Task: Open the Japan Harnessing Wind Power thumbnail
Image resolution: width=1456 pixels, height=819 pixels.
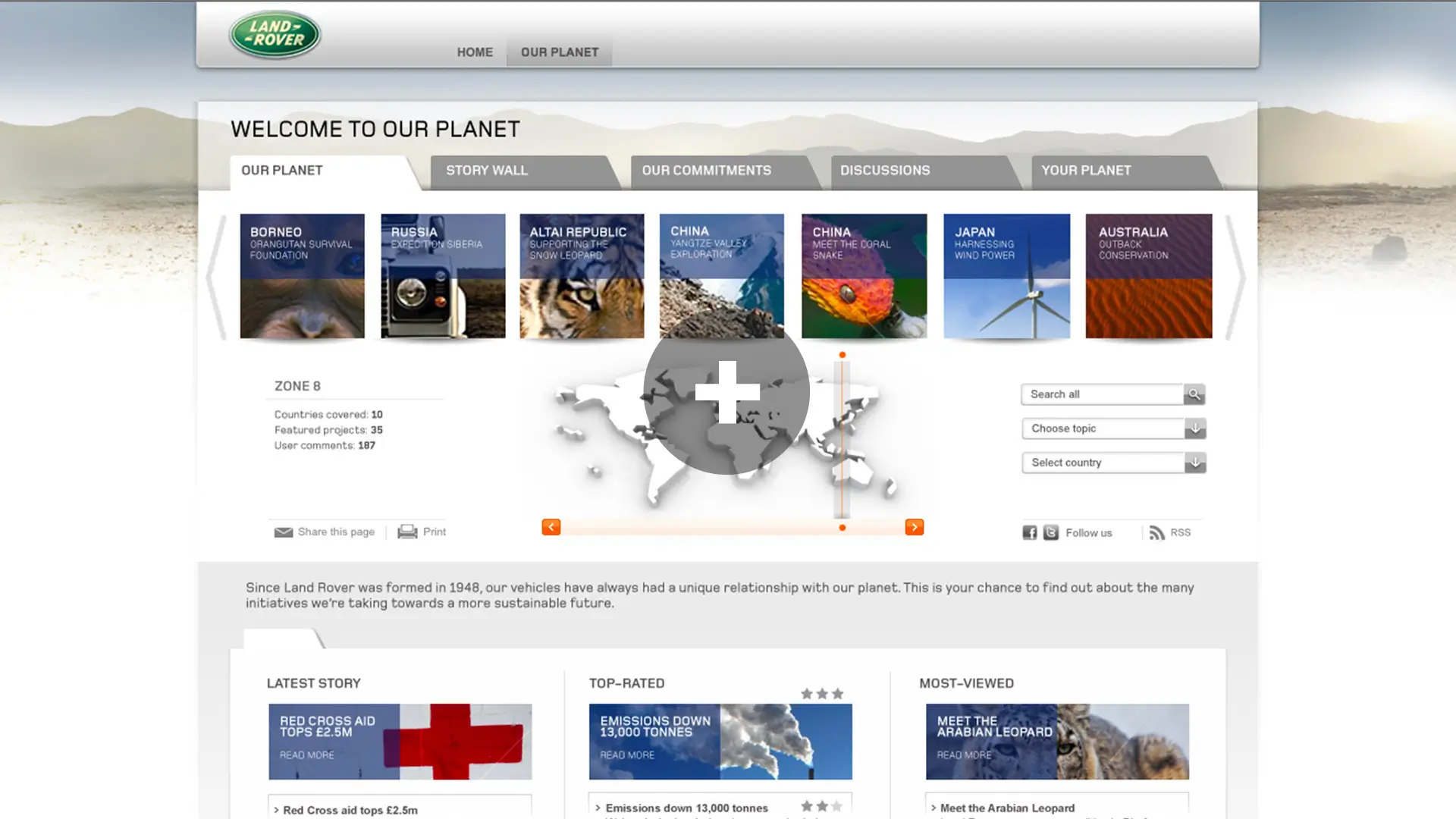Action: coord(1007,276)
